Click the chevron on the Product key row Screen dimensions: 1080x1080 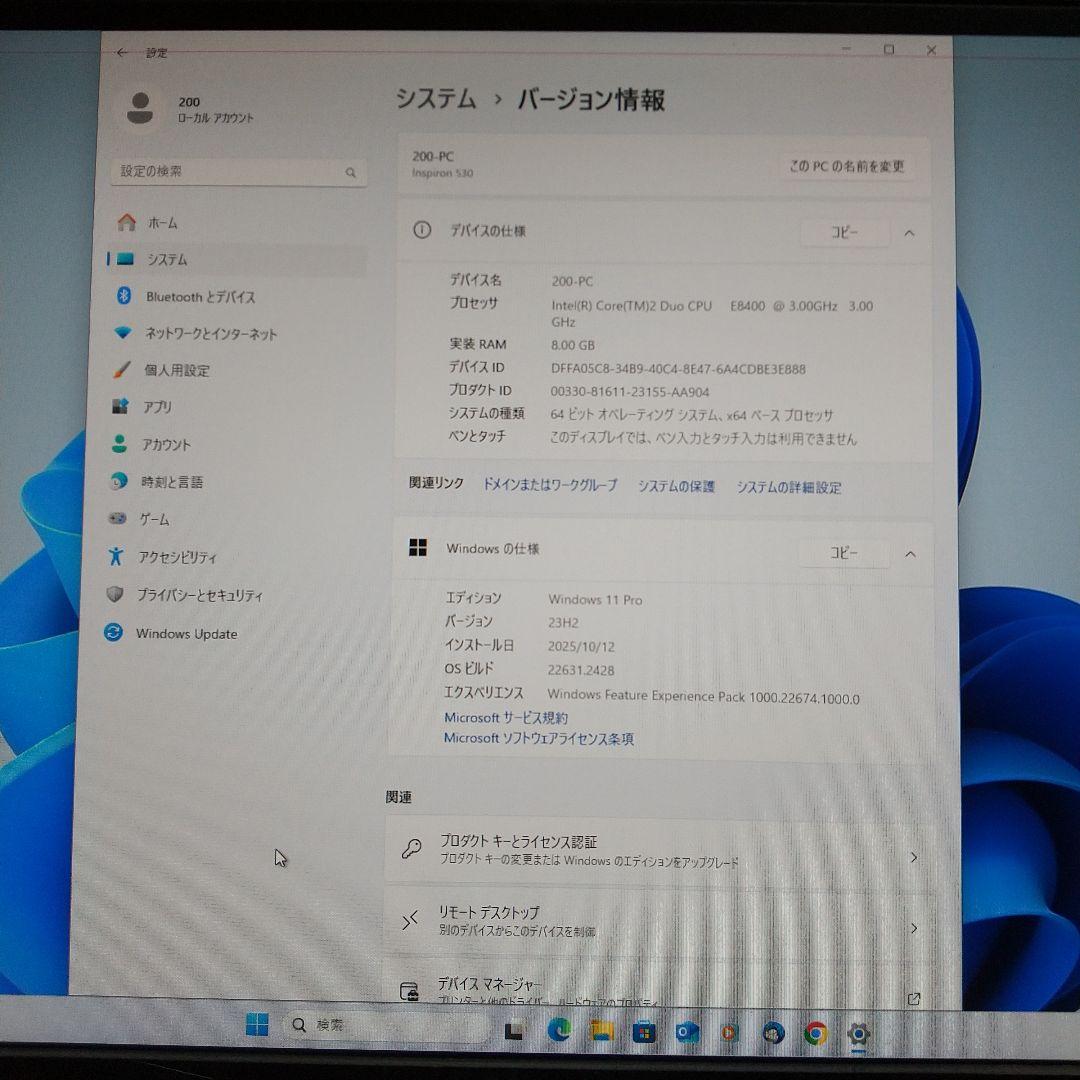pos(914,857)
